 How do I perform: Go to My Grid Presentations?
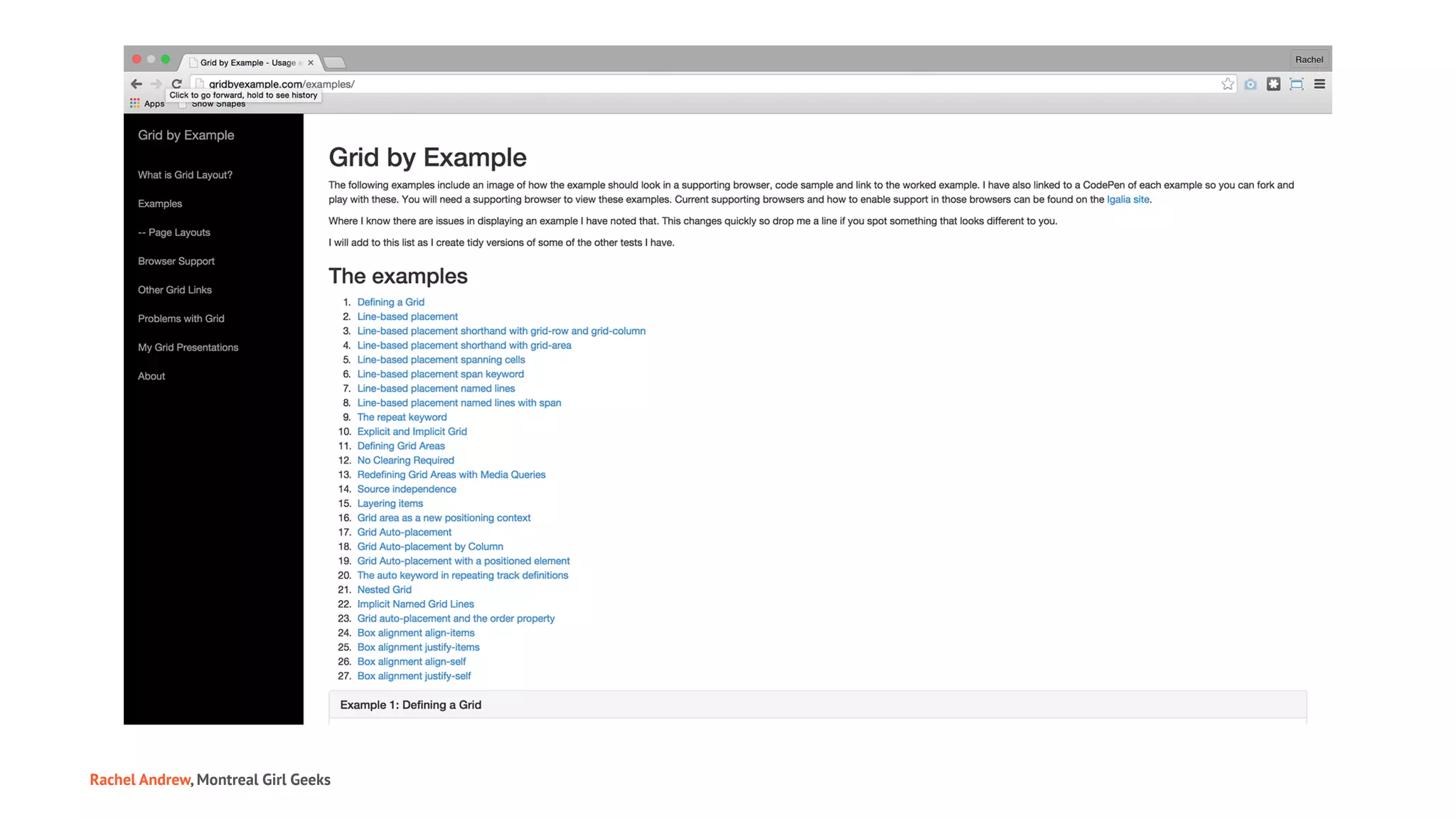188,347
